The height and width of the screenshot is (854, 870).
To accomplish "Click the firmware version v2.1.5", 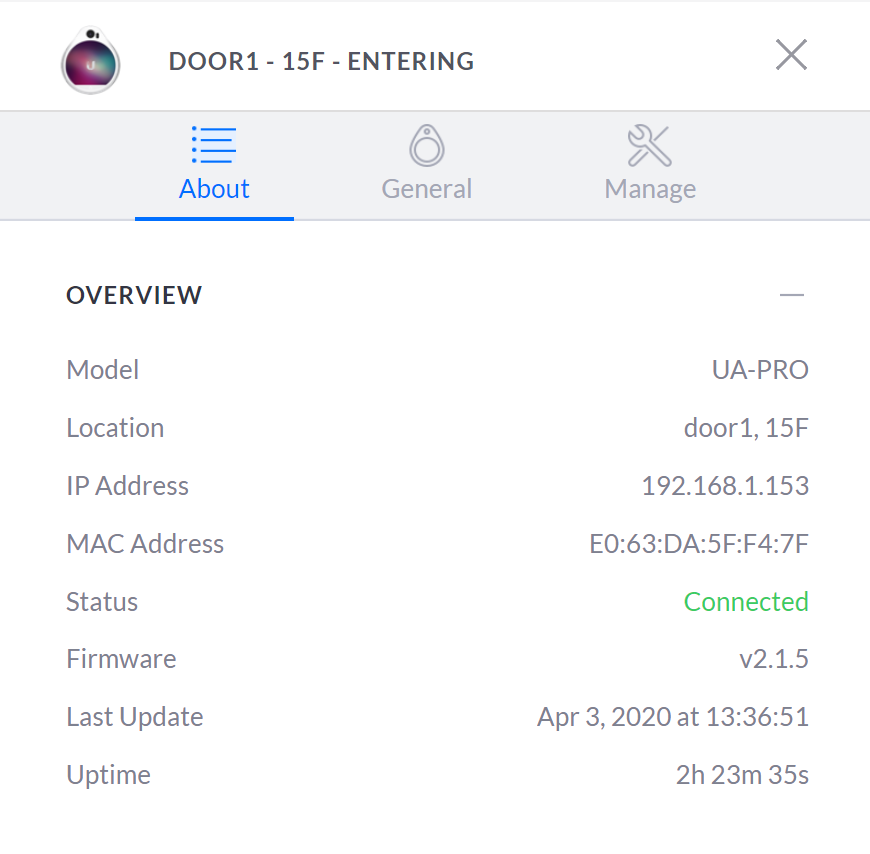I will [774, 659].
